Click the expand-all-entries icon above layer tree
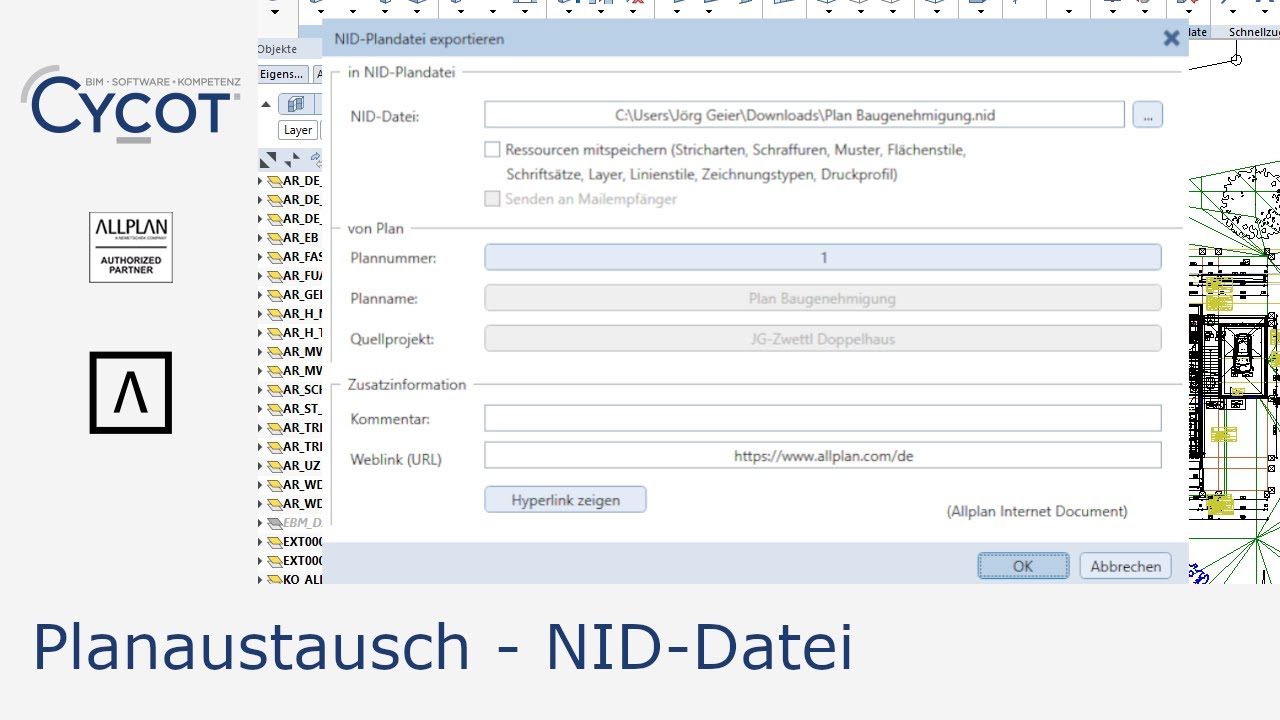 268,160
